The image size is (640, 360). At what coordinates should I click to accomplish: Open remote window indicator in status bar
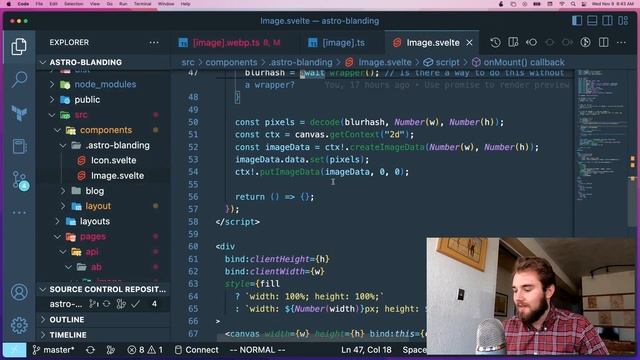(x=14, y=350)
